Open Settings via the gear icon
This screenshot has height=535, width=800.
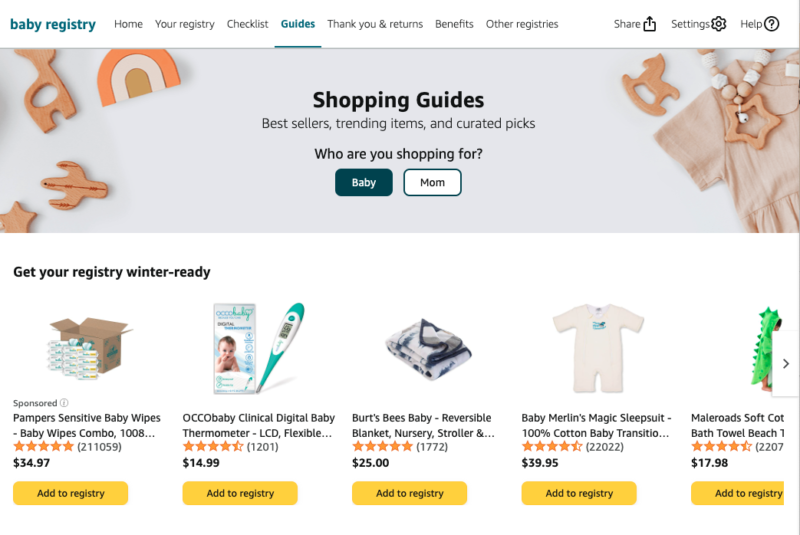coord(719,24)
